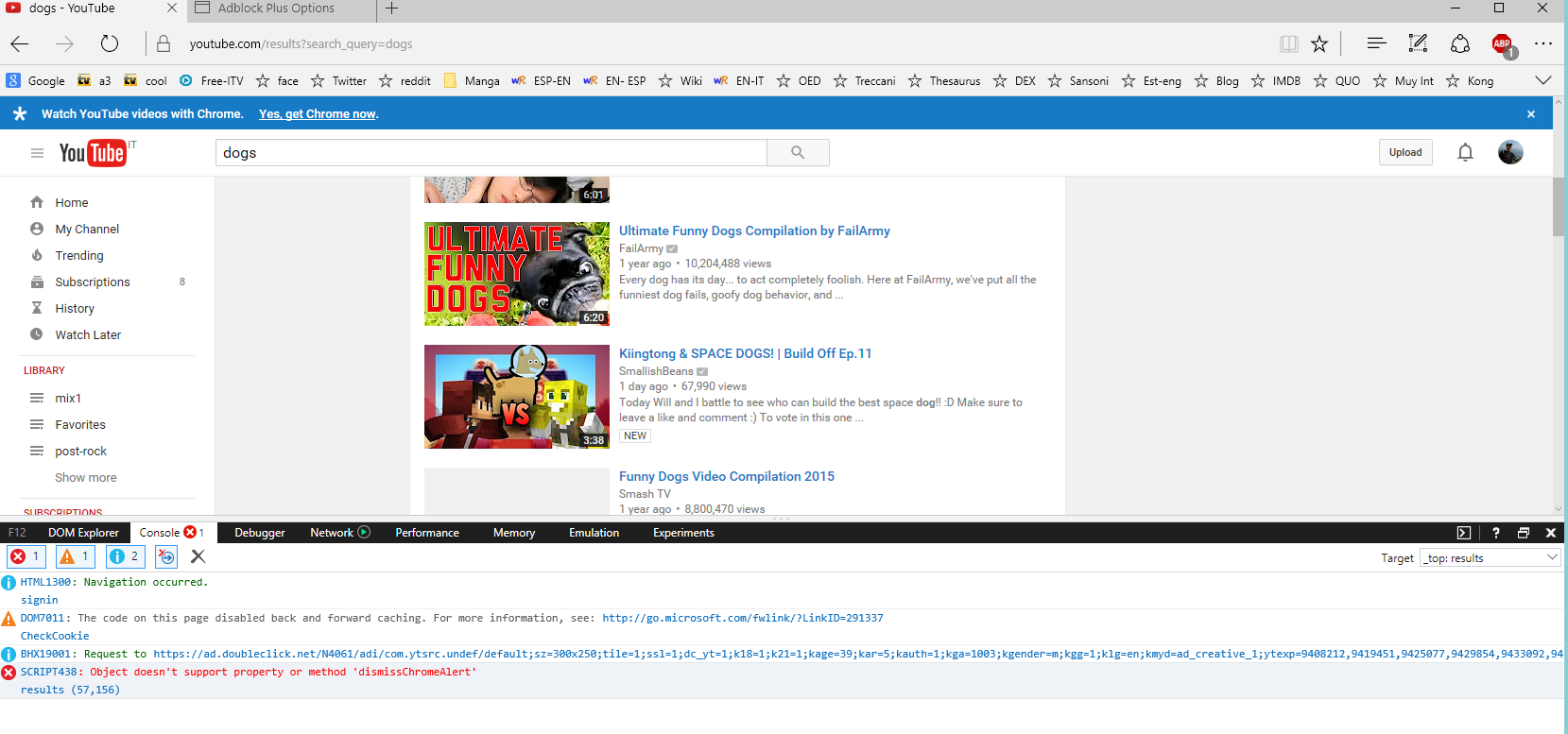Refresh the YouTube results page
1568x734 pixels.
tap(110, 43)
